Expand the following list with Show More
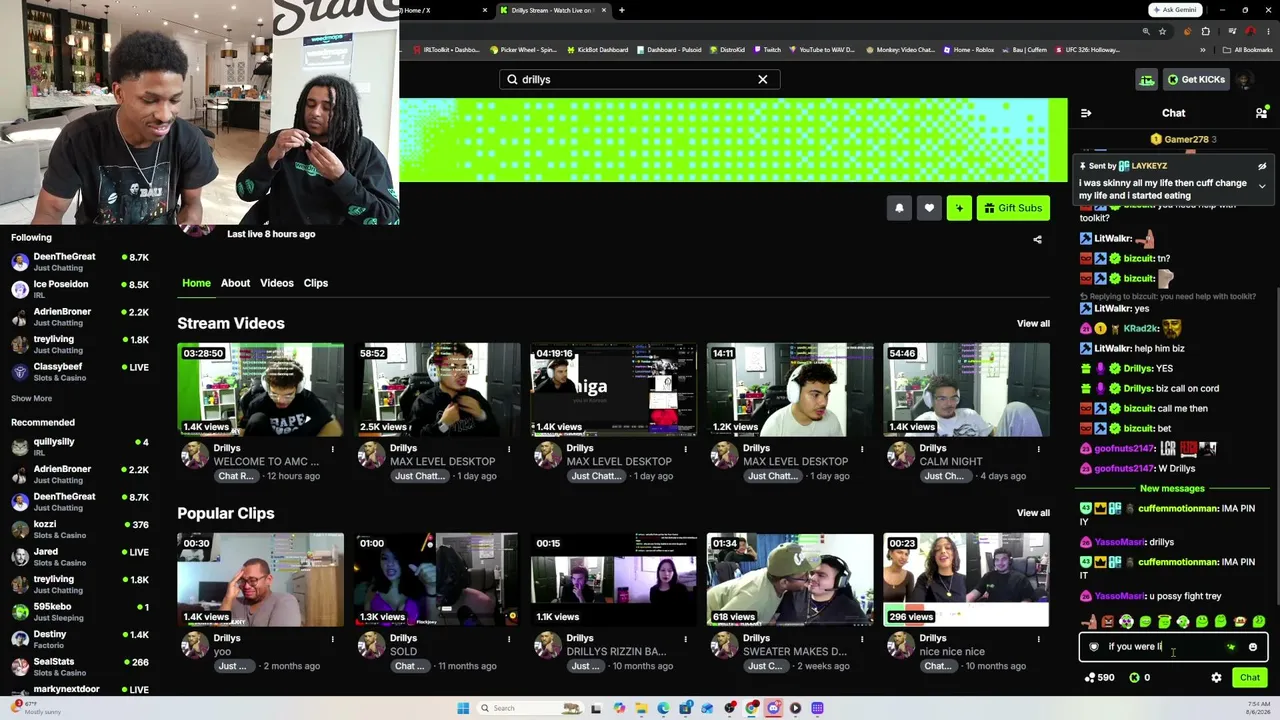Screen dimensions: 1280x720 (x=31, y=398)
